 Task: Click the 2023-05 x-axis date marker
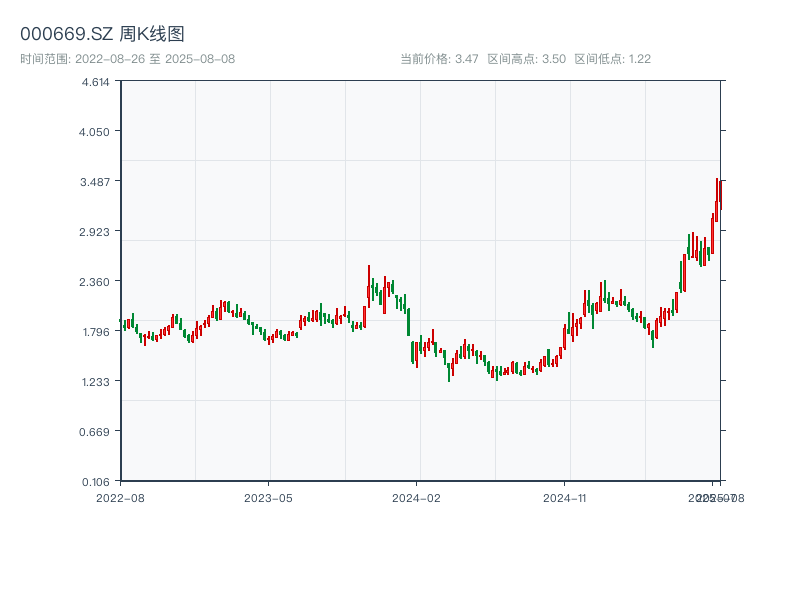268,497
